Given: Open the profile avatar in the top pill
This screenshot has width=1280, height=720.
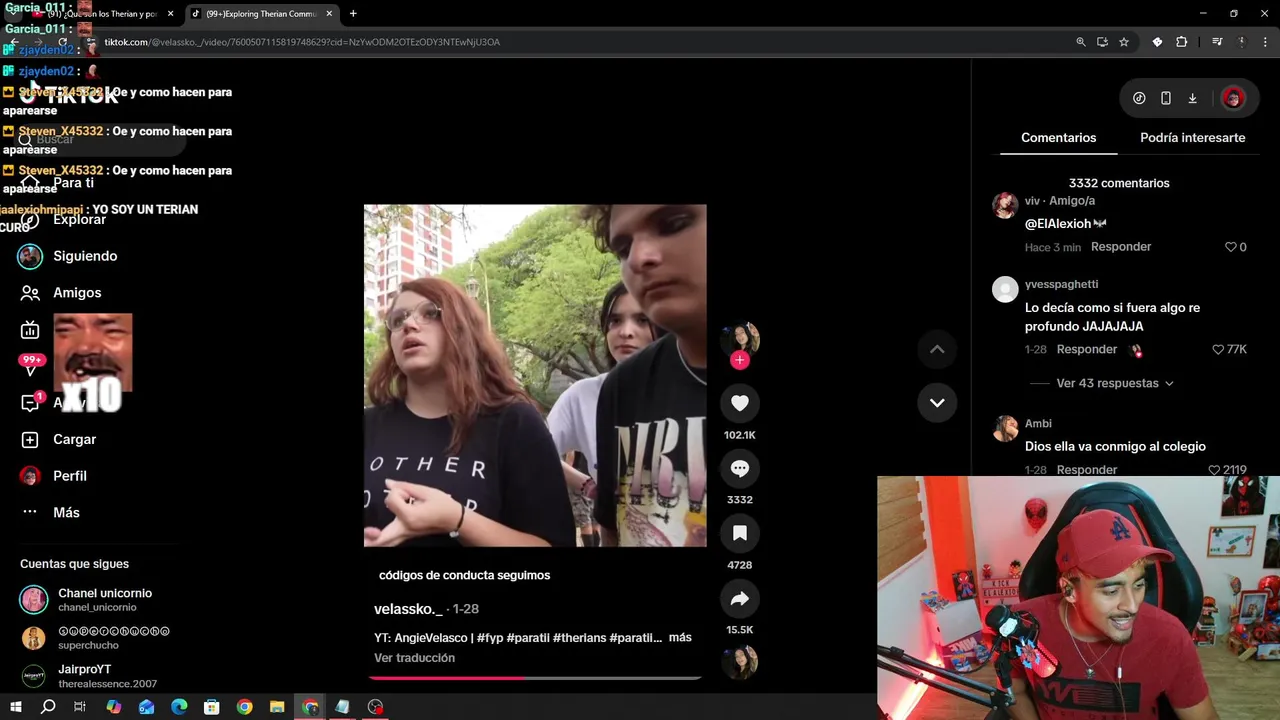Looking at the screenshot, I should pos(1232,98).
